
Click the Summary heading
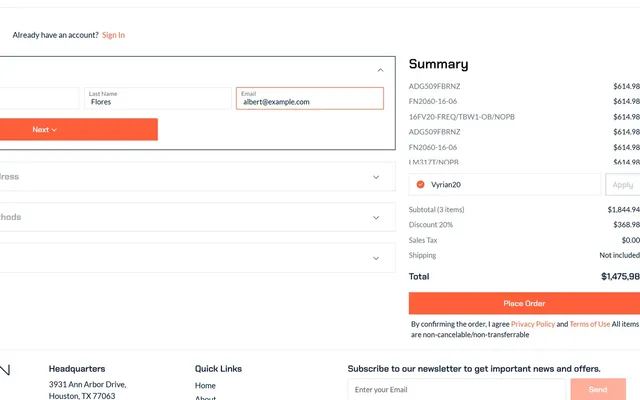click(x=438, y=64)
